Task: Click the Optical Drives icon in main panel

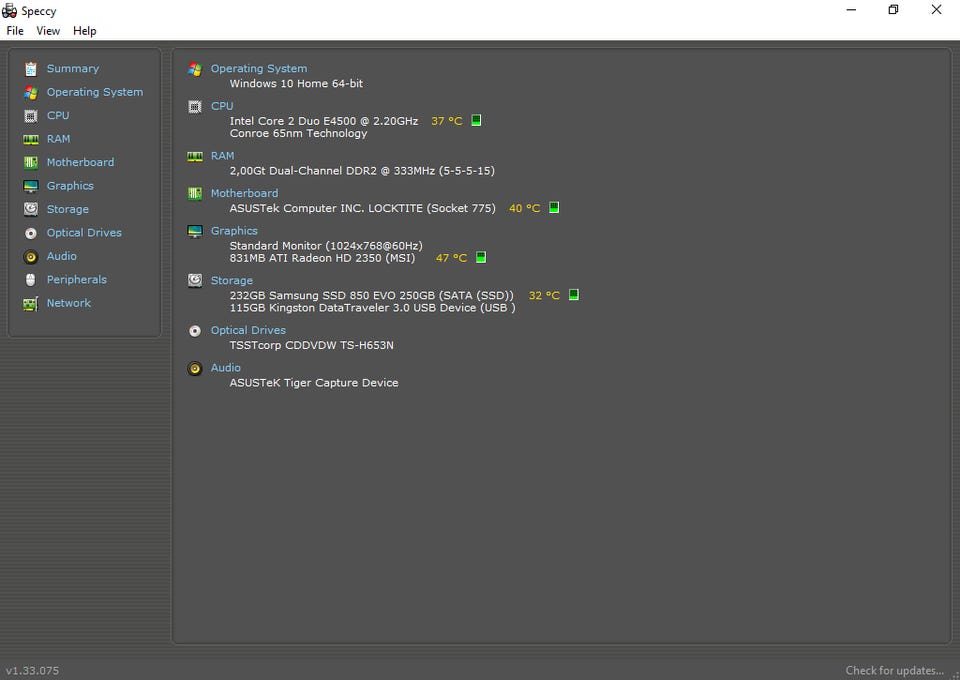Action: (195, 331)
